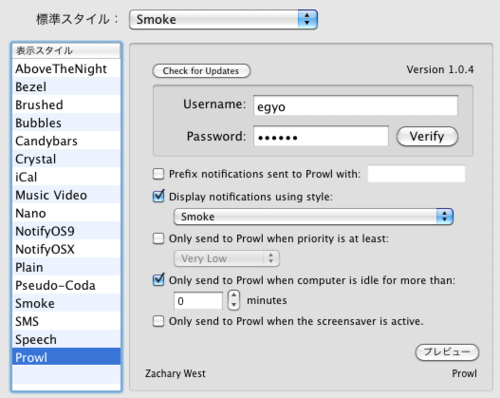Select Plain display style
The width and height of the screenshot is (500, 398).
click(66, 267)
